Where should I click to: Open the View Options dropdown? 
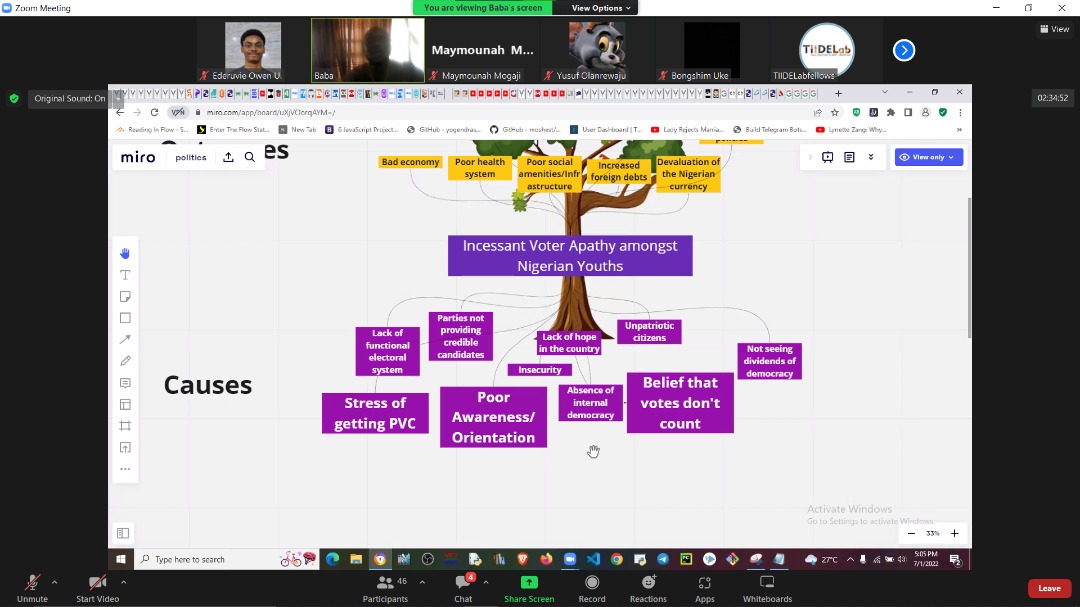[600, 8]
